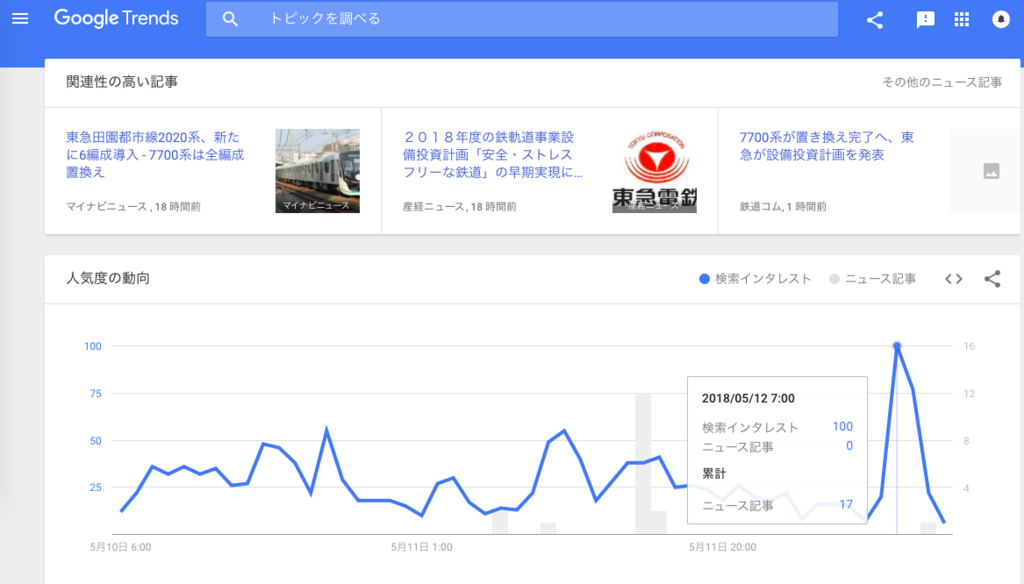This screenshot has width=1024, height=584.
Task: Click the grey ニュース記事 legend dot
Action: point(834,279)
